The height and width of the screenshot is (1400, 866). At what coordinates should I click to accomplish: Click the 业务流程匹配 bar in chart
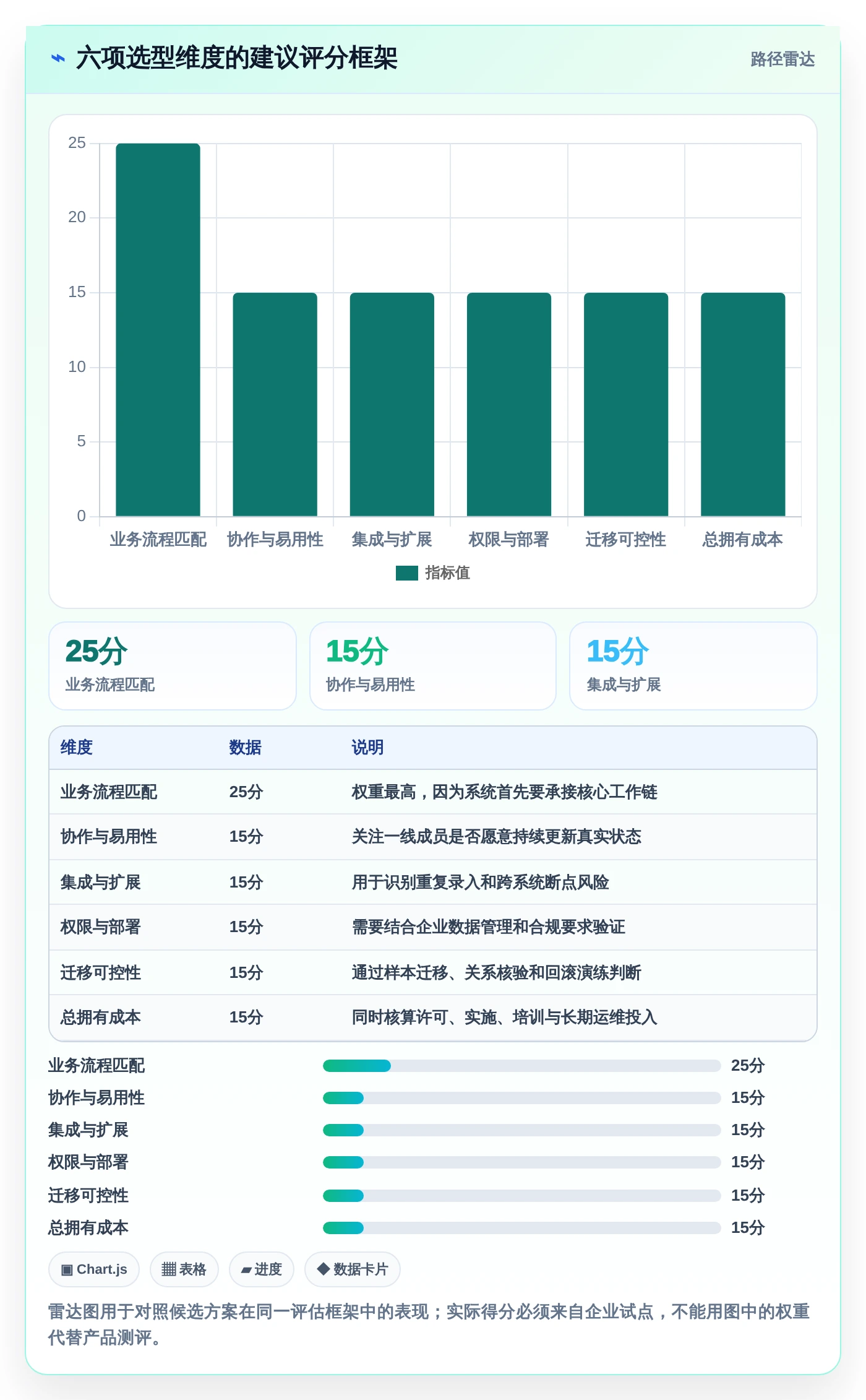[158, 329]
